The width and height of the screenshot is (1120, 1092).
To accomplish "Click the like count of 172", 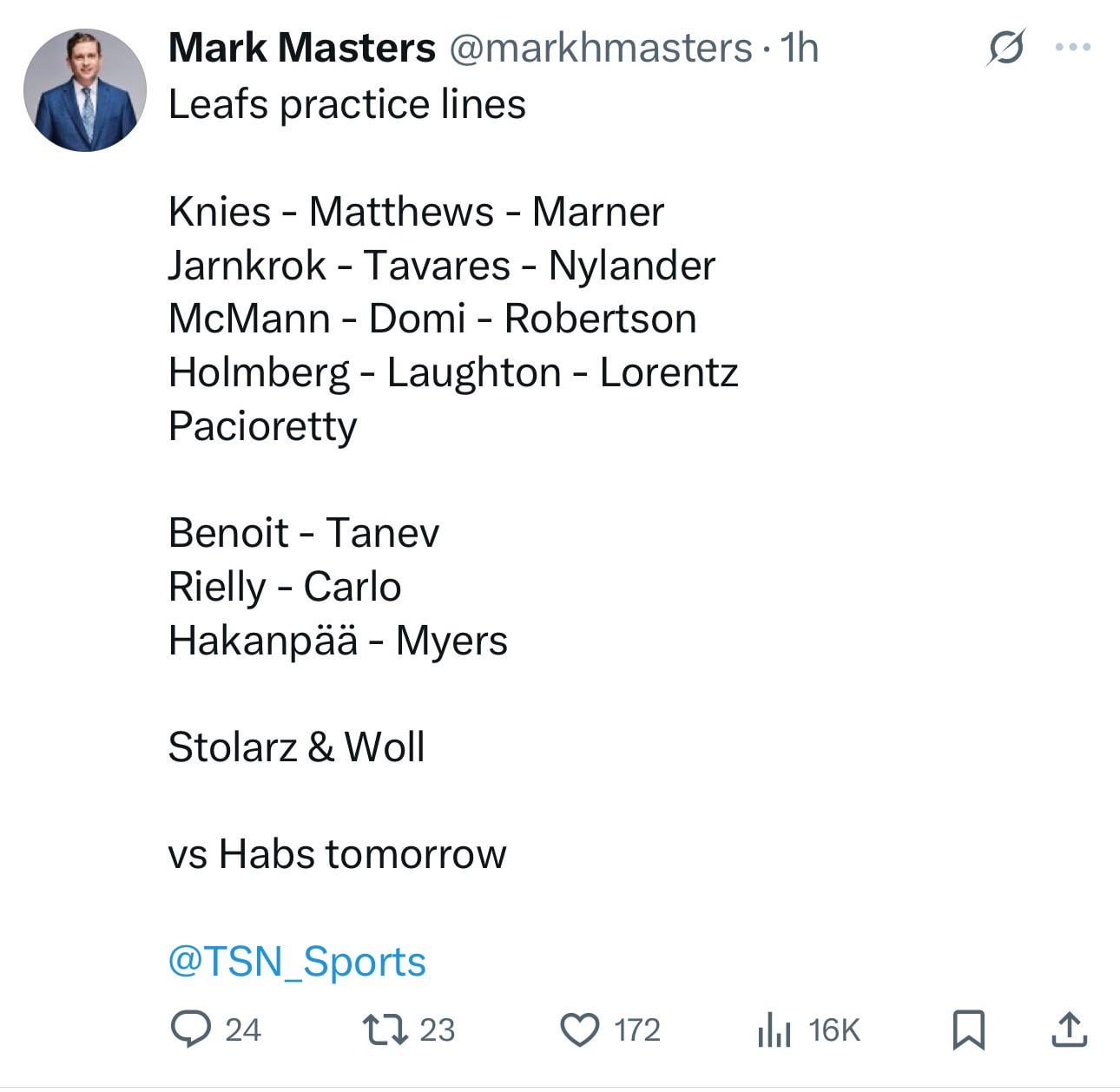I will pyautogui.click(x=637, y=1030).
